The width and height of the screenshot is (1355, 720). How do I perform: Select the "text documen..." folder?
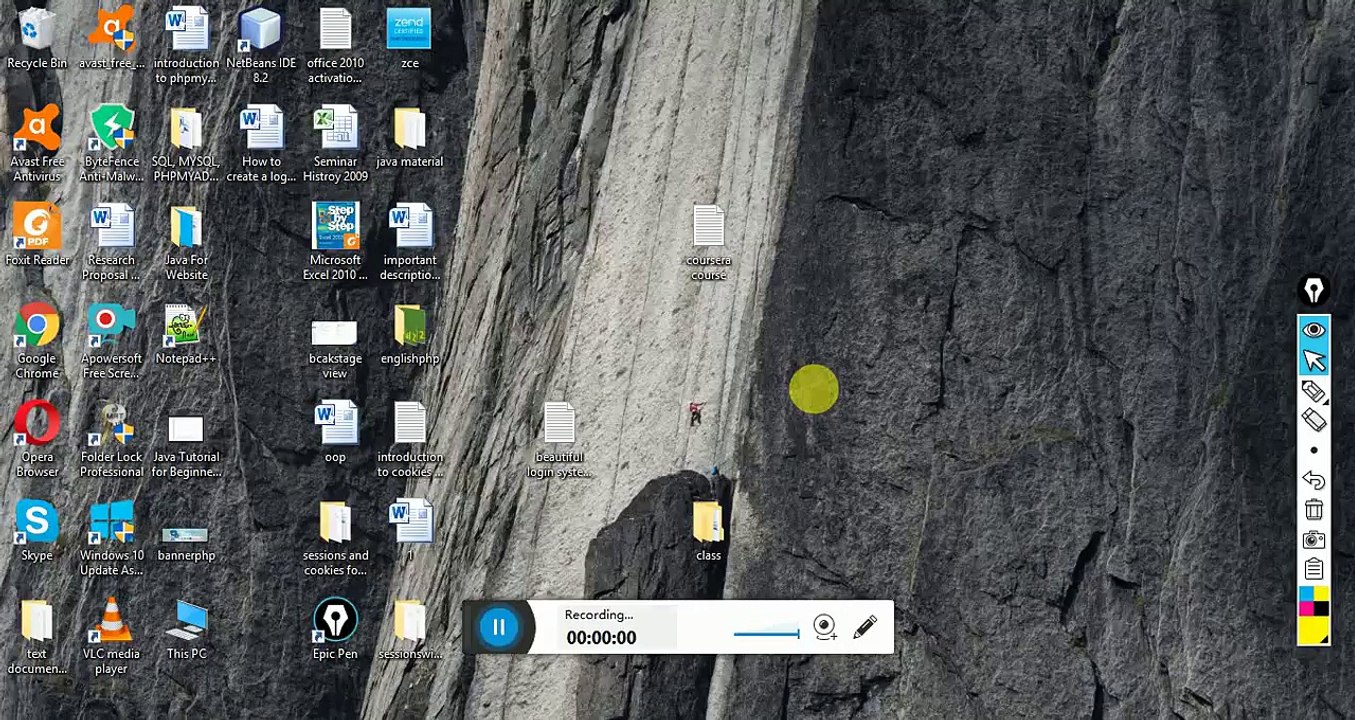pyautogui.click(x=37, y=637)
